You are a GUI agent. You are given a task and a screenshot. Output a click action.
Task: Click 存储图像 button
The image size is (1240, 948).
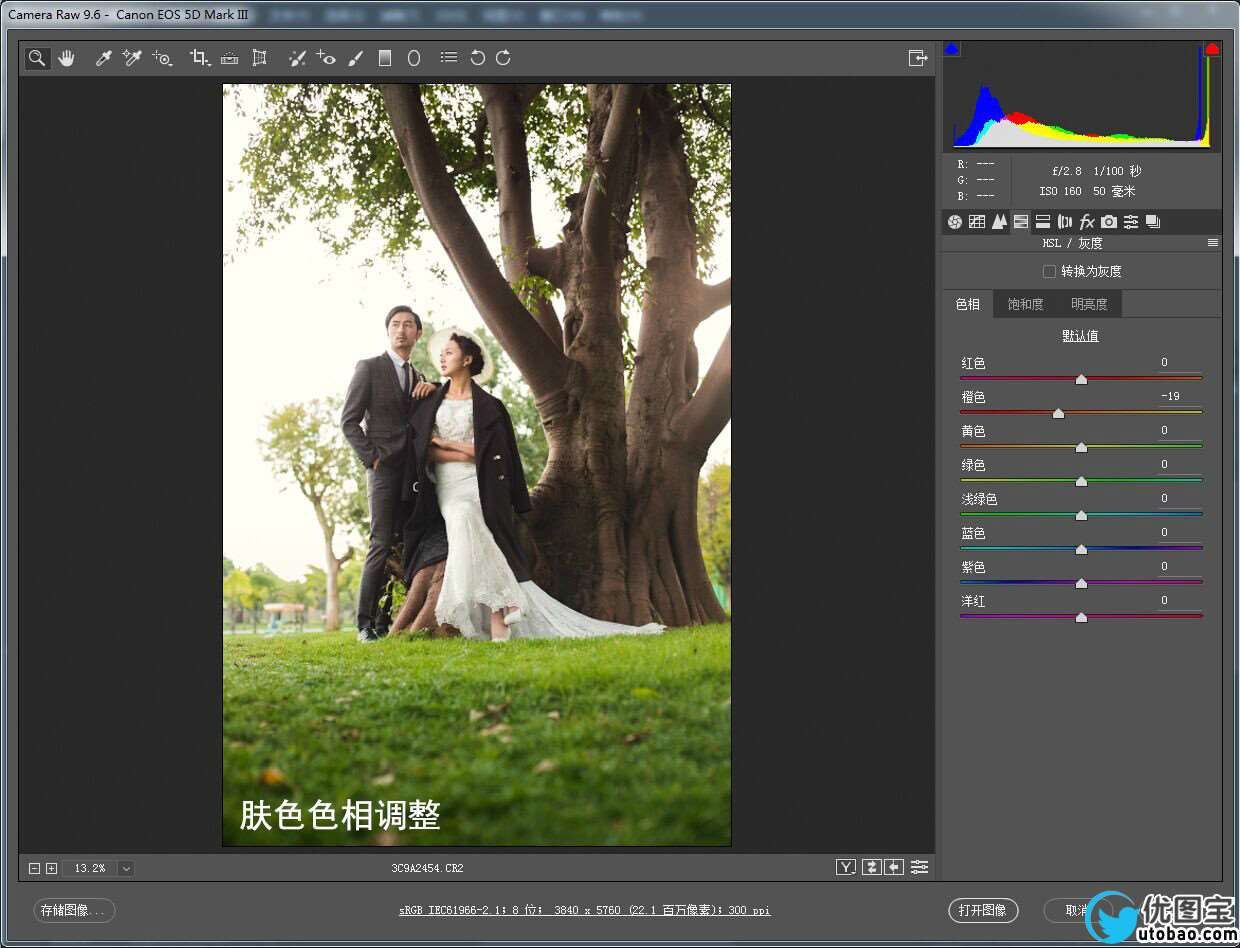(74, 910)
